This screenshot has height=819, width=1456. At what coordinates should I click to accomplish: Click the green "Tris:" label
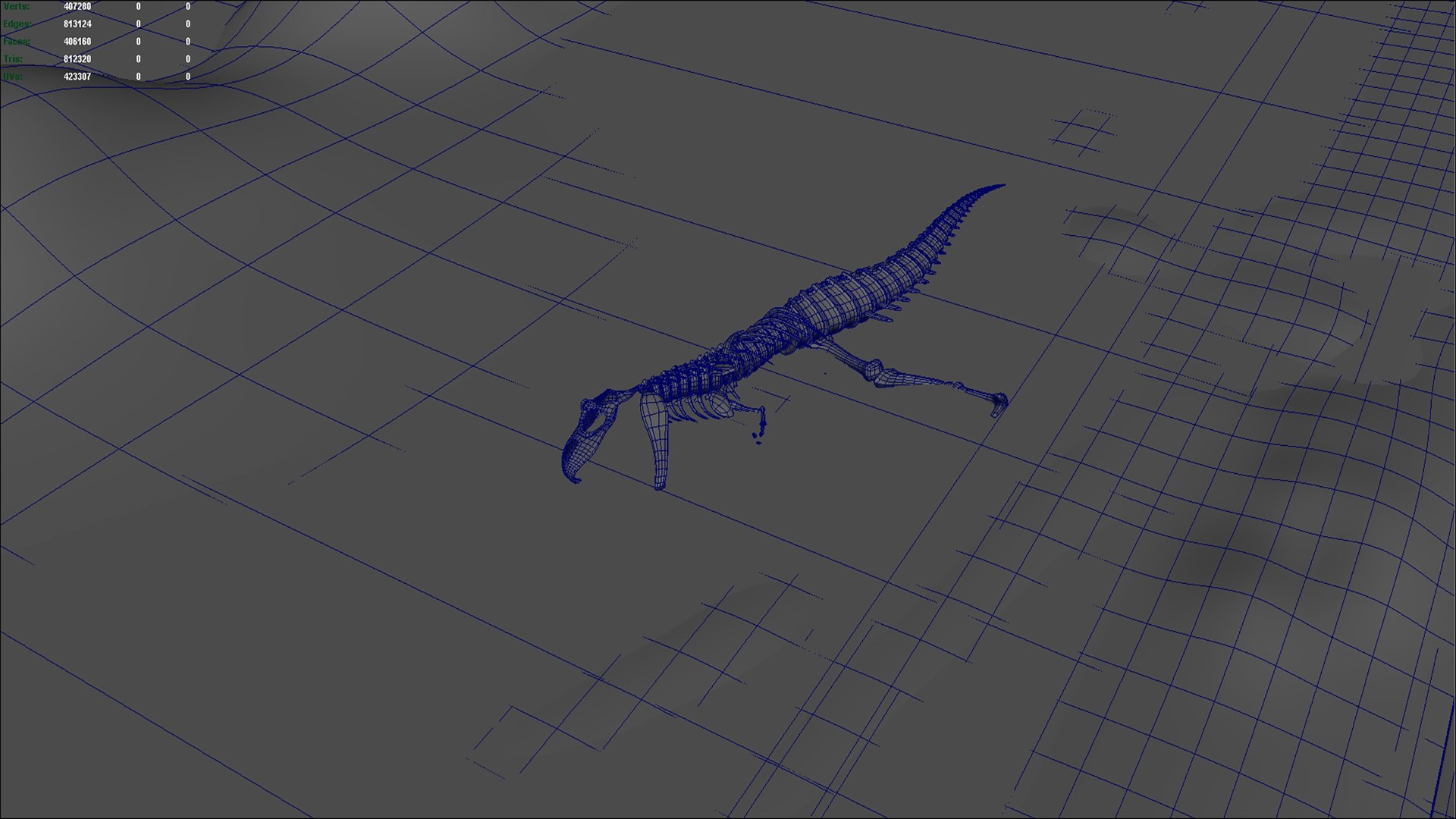pyautogui.click(x=13, y=59)
